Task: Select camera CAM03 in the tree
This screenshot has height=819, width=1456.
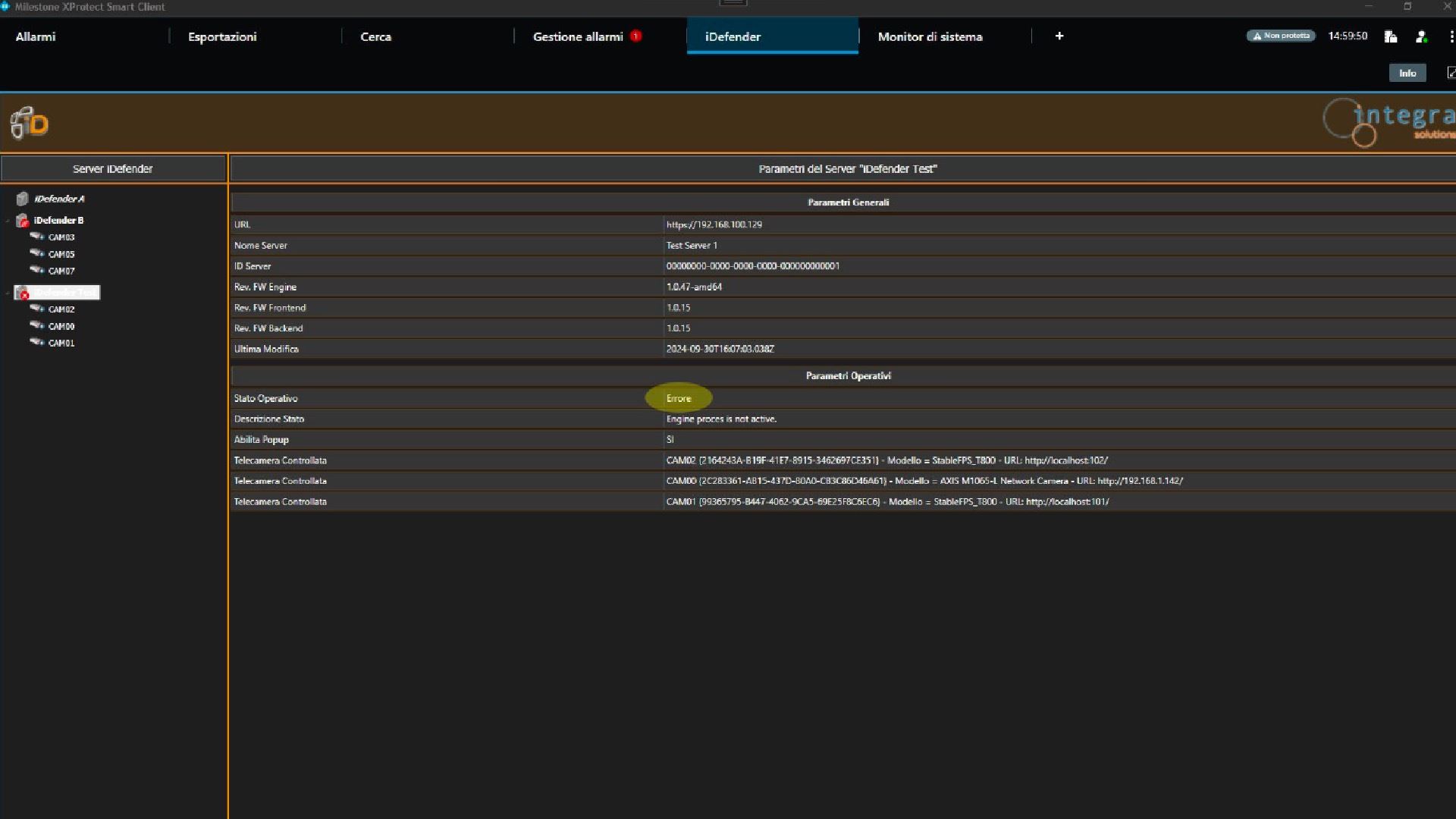Action: tap(61, 237)
